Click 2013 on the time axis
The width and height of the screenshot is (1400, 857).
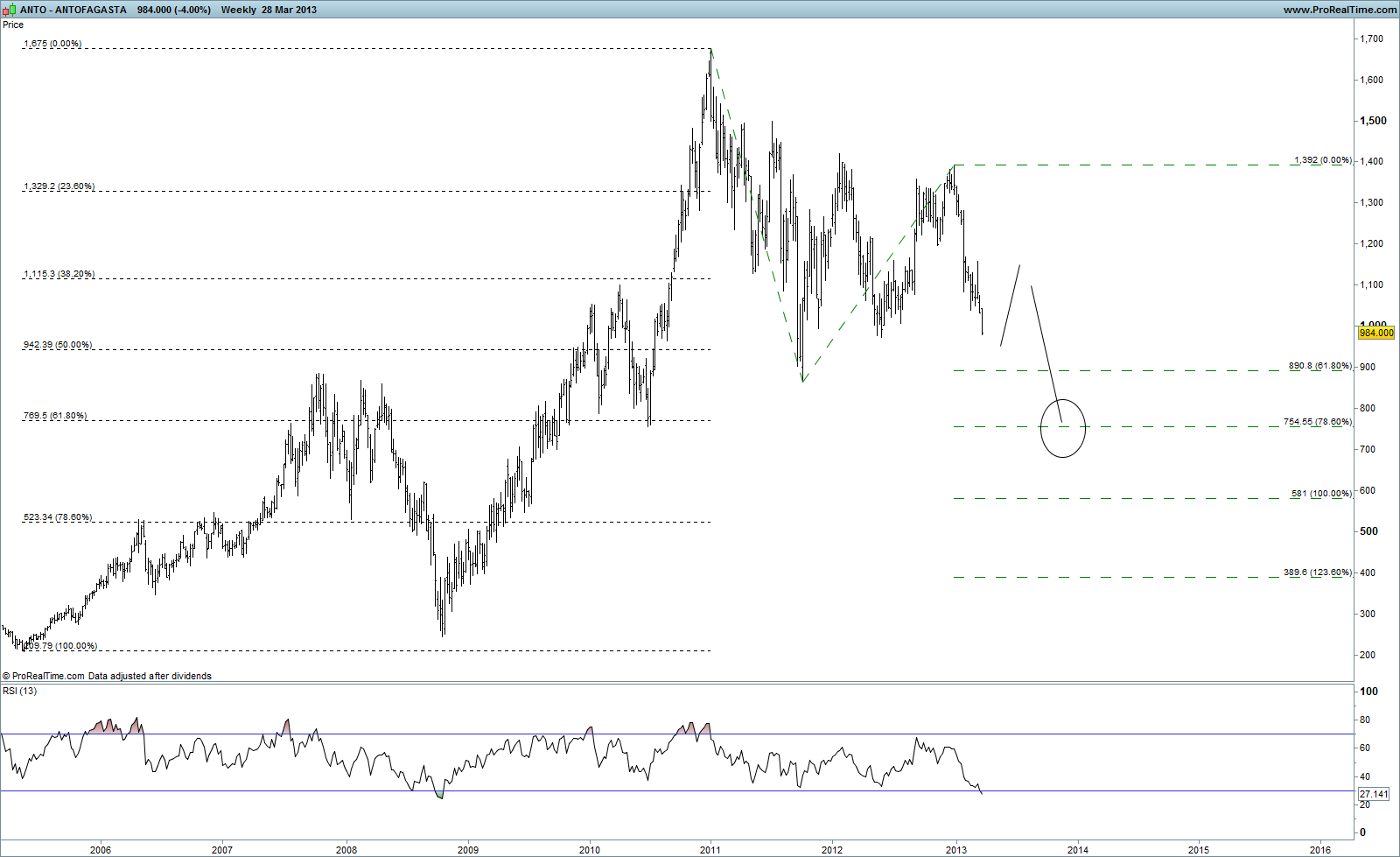coord(956,849)
